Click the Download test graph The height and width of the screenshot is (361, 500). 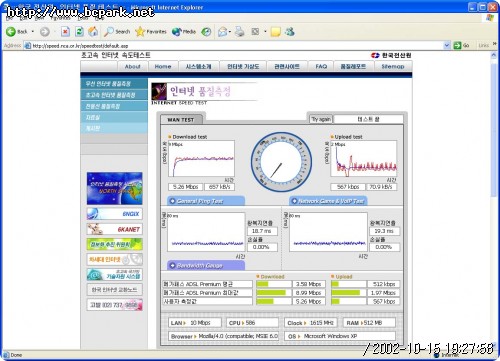201,159
